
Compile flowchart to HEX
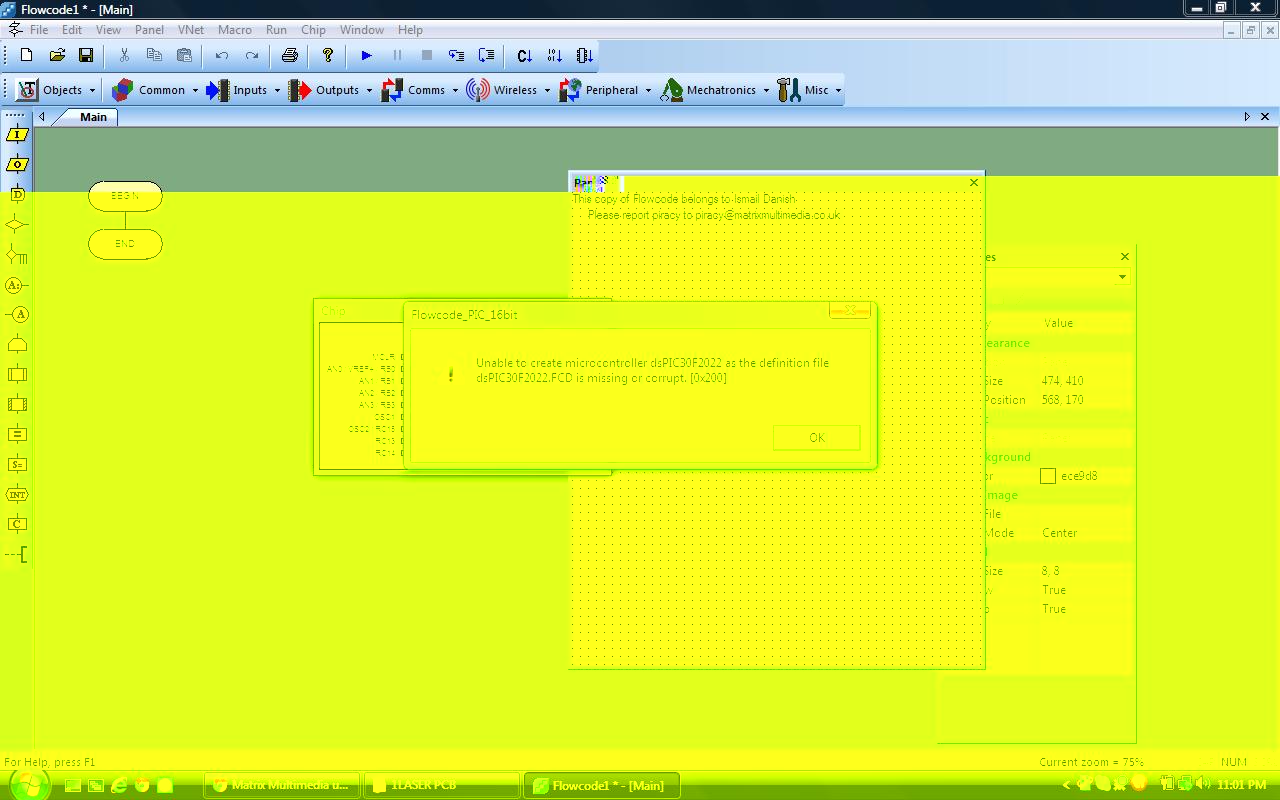point(555,55)
